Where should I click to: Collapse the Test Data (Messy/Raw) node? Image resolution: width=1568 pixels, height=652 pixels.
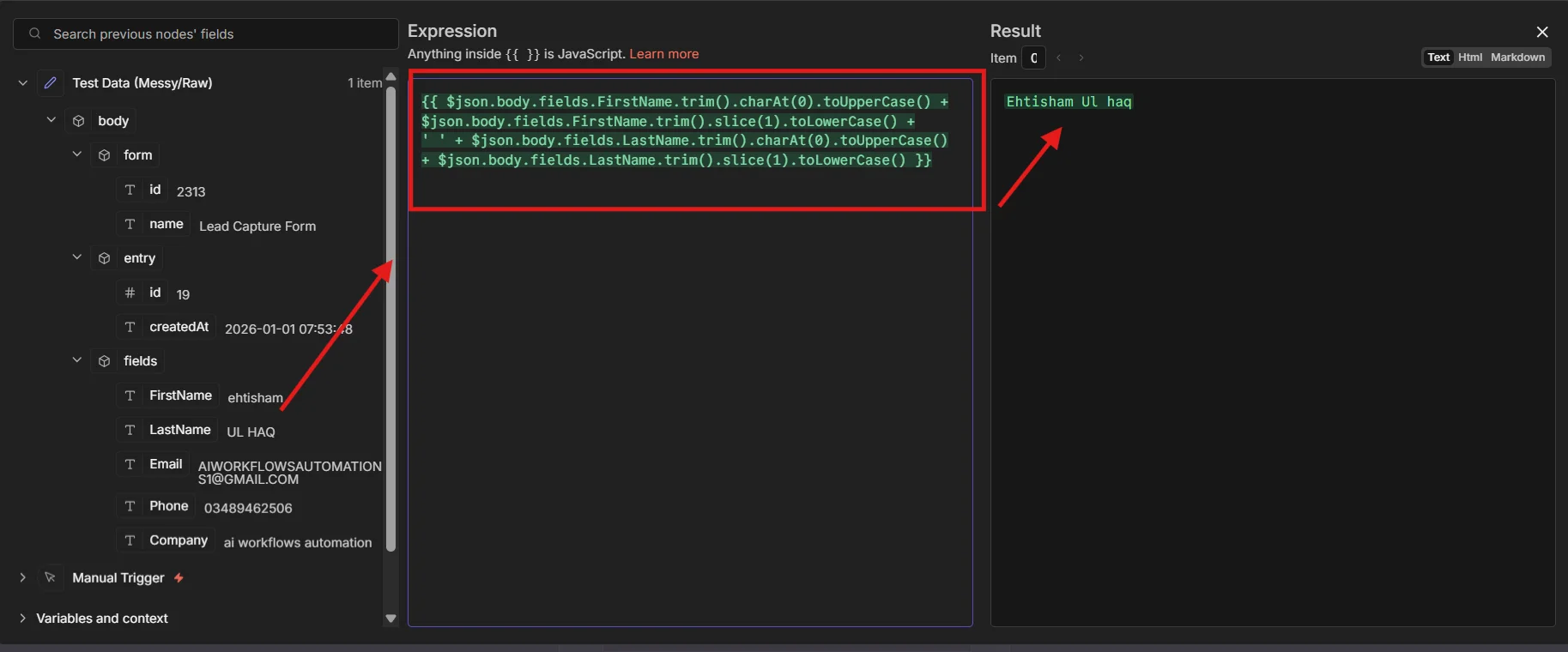point(23,83)
